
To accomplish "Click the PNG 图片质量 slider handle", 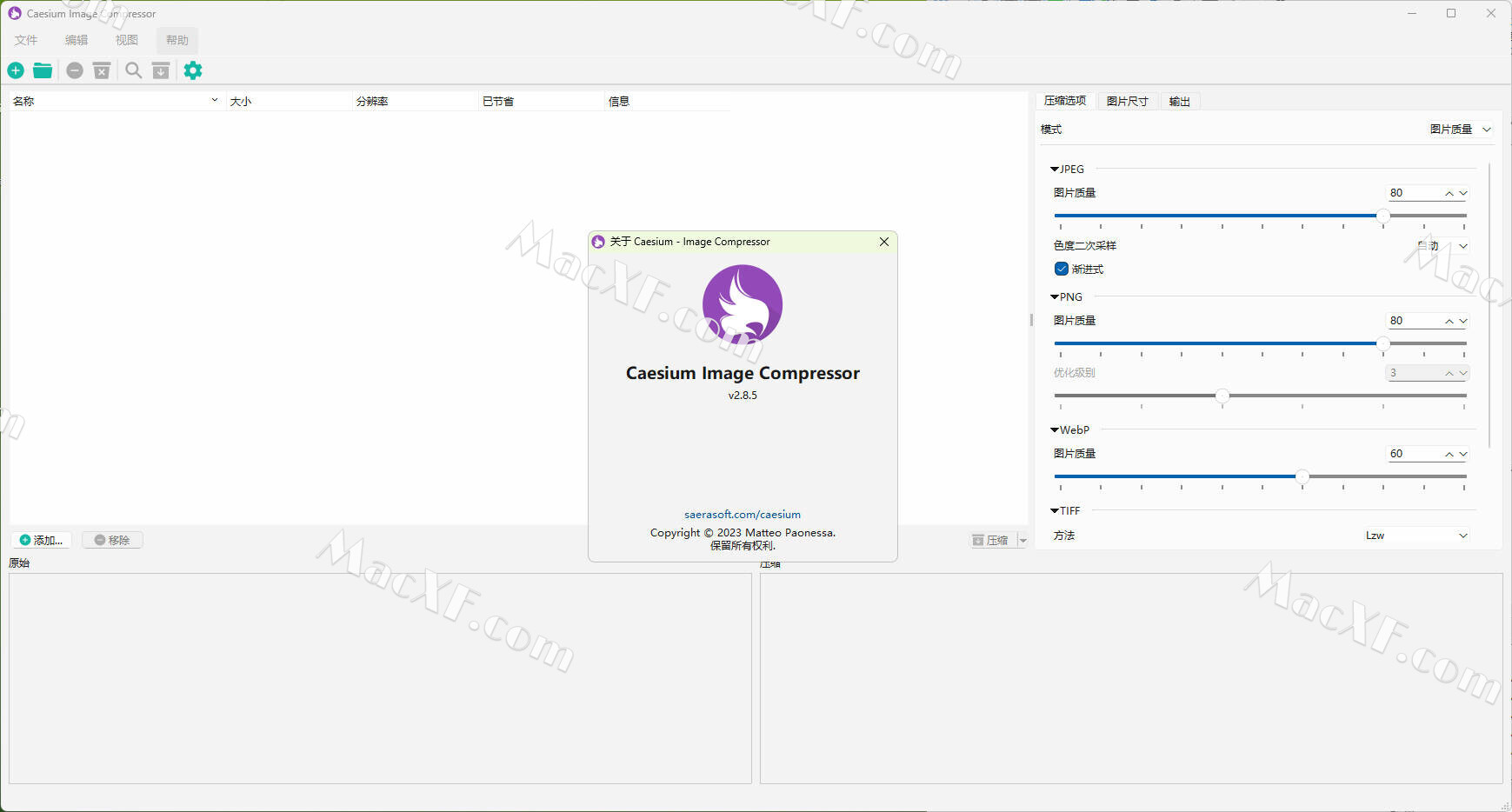I will (1382, 343).
